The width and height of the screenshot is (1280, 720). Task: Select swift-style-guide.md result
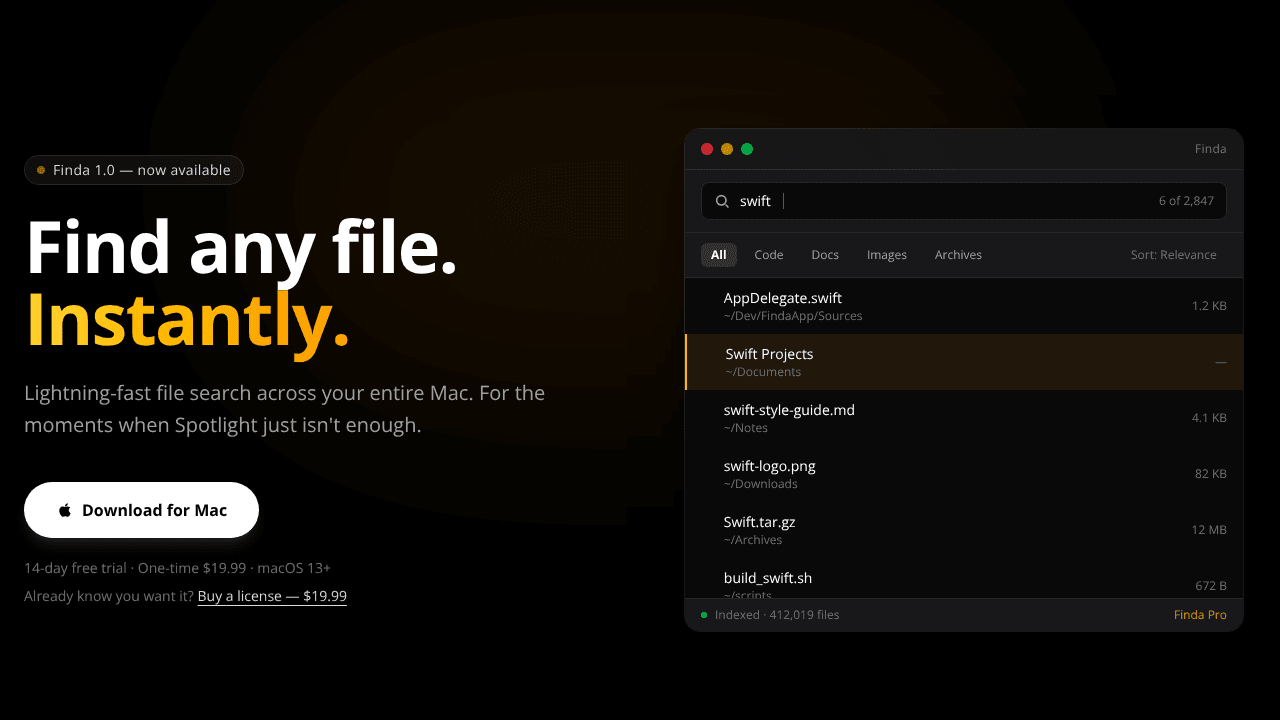964,418
